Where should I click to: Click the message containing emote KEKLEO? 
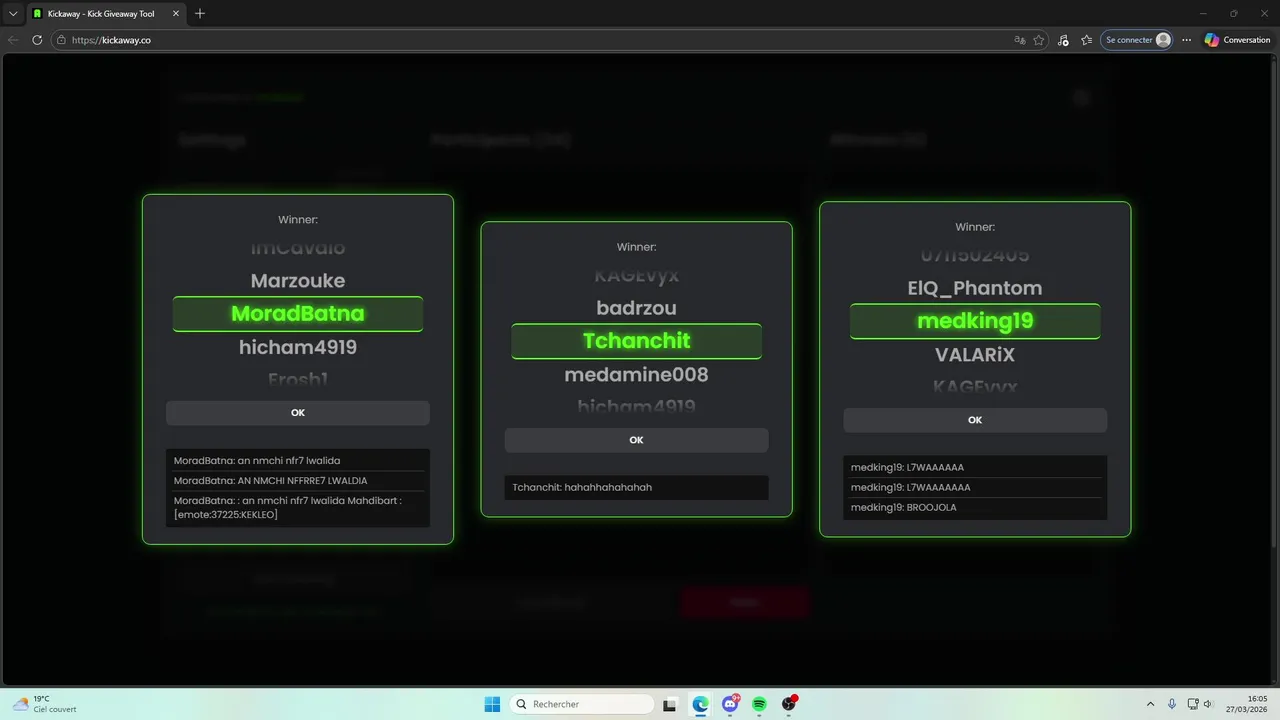click(x=298, y=507)
